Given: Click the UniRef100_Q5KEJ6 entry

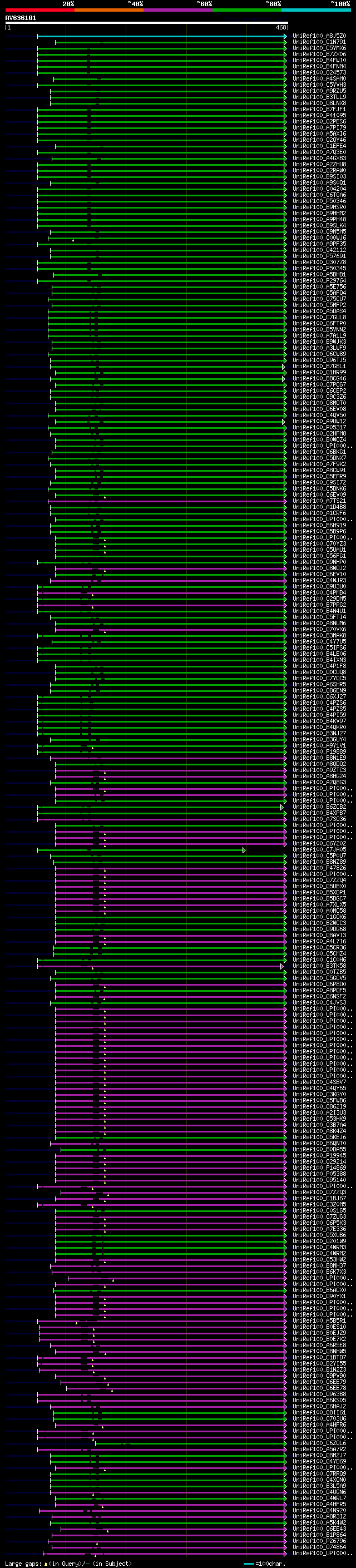Looking at the screenshot, I should pyautogui.click(x=319, y=1137).
